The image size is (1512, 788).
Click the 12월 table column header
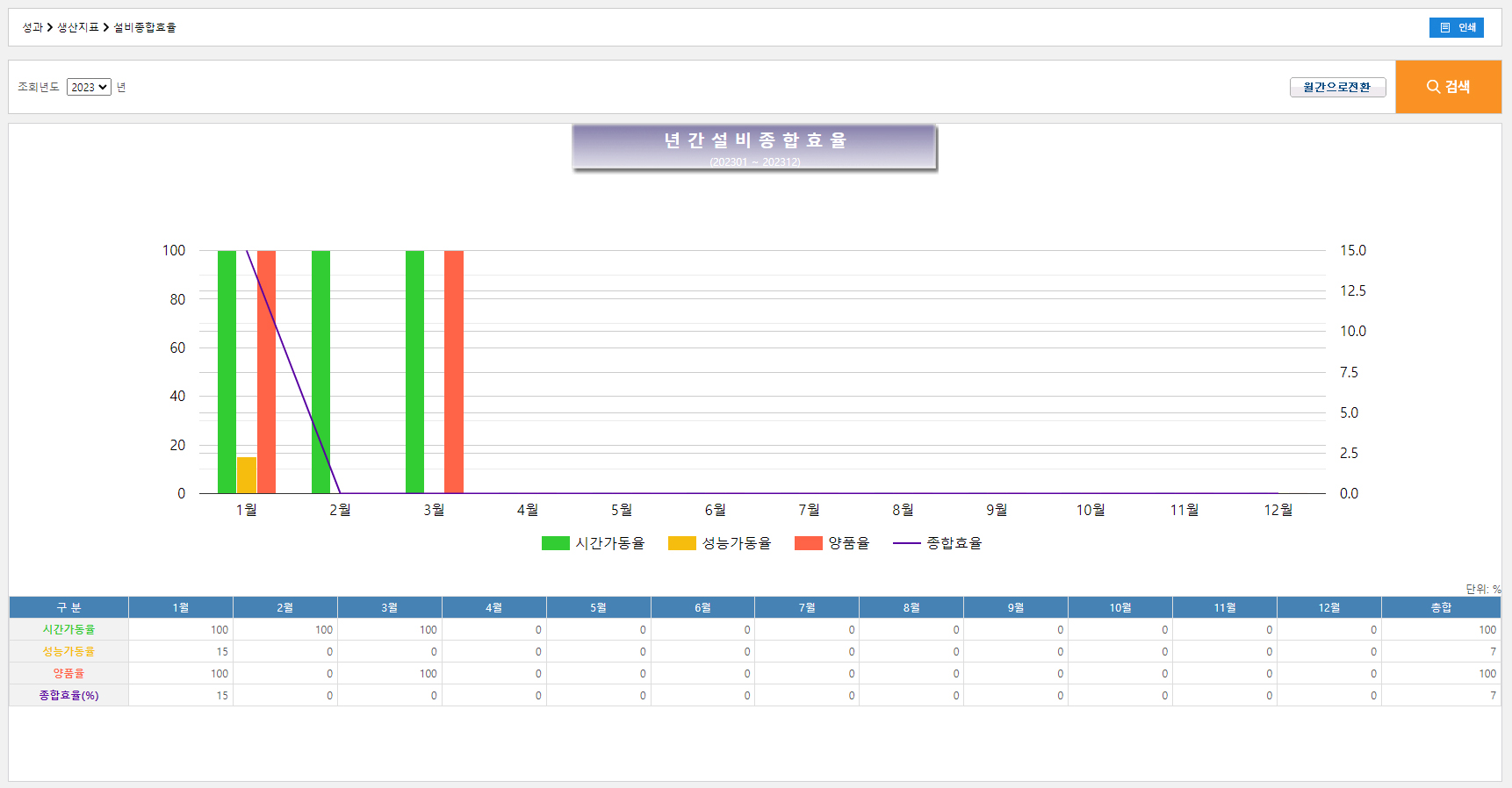pos(1328,607)
